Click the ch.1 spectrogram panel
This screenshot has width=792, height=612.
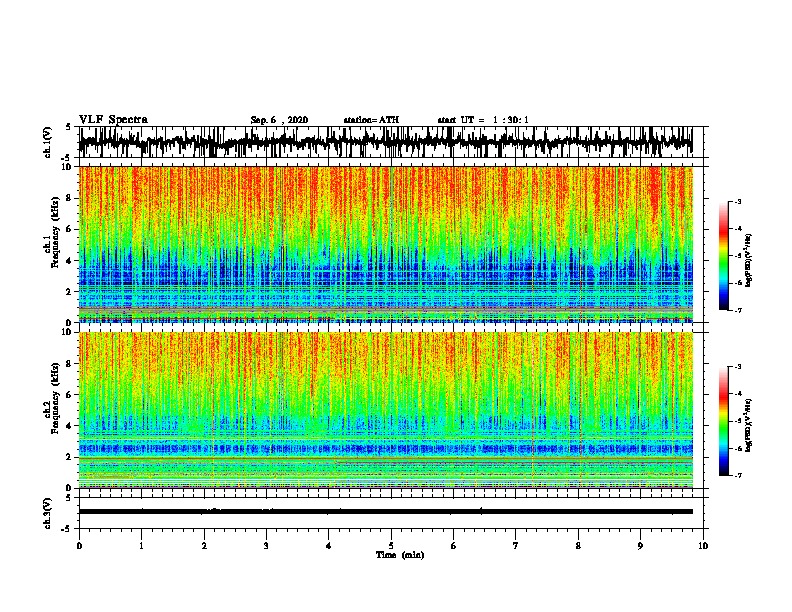(386, 244)
